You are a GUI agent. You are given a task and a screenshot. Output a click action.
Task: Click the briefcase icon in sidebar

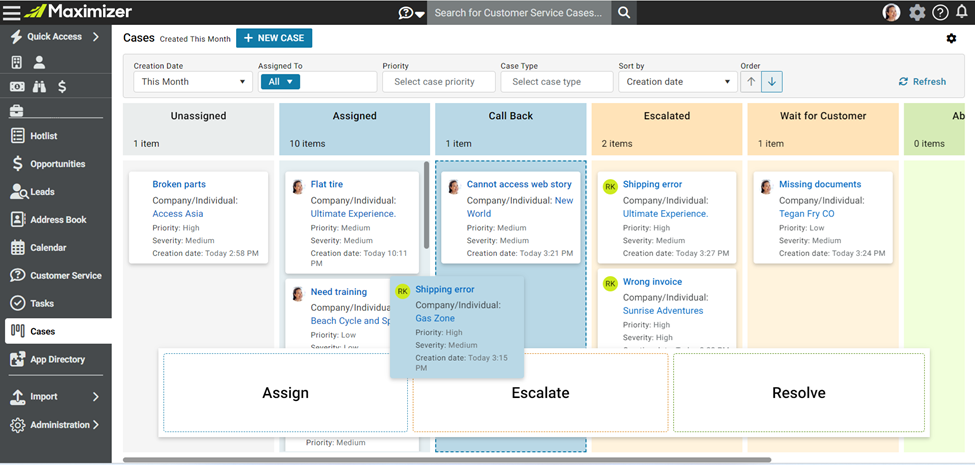click(17, 111)
